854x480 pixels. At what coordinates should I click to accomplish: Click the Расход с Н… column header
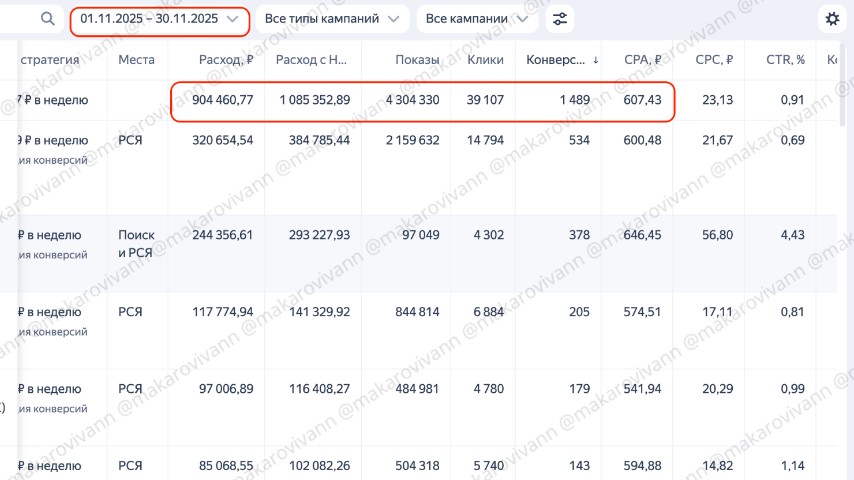313,60
